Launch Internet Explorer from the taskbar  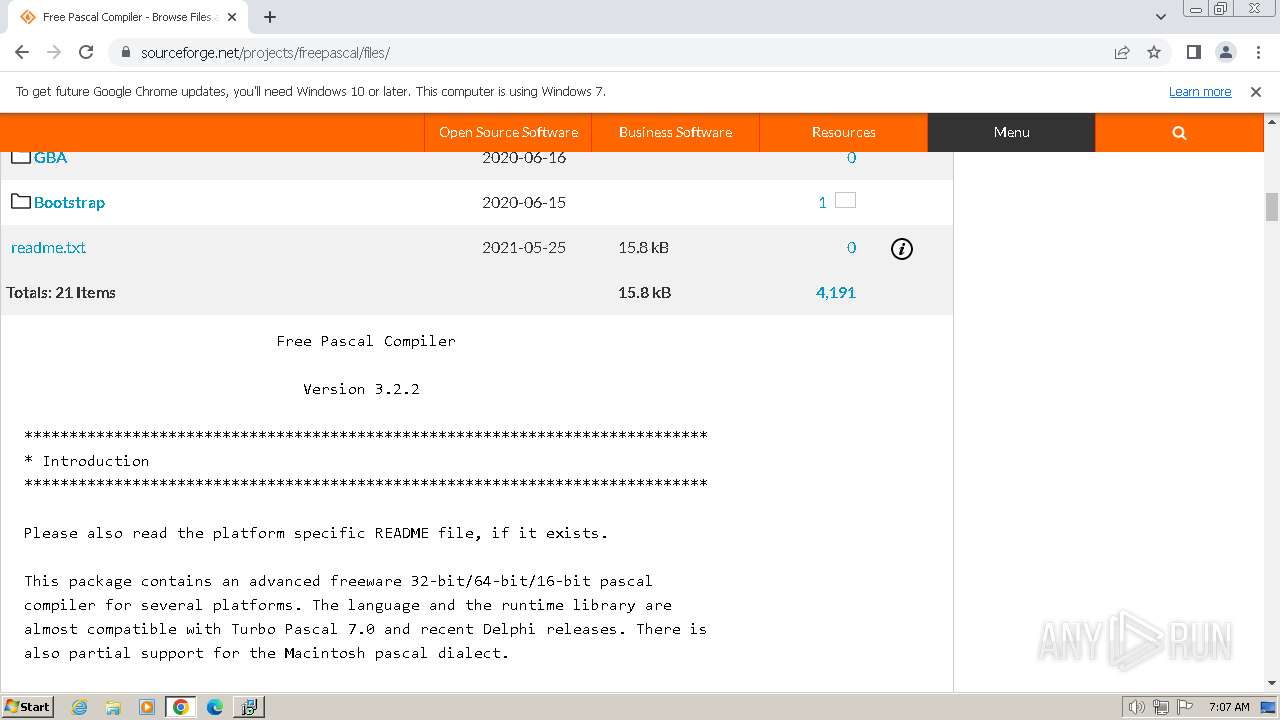click(79, 707)
